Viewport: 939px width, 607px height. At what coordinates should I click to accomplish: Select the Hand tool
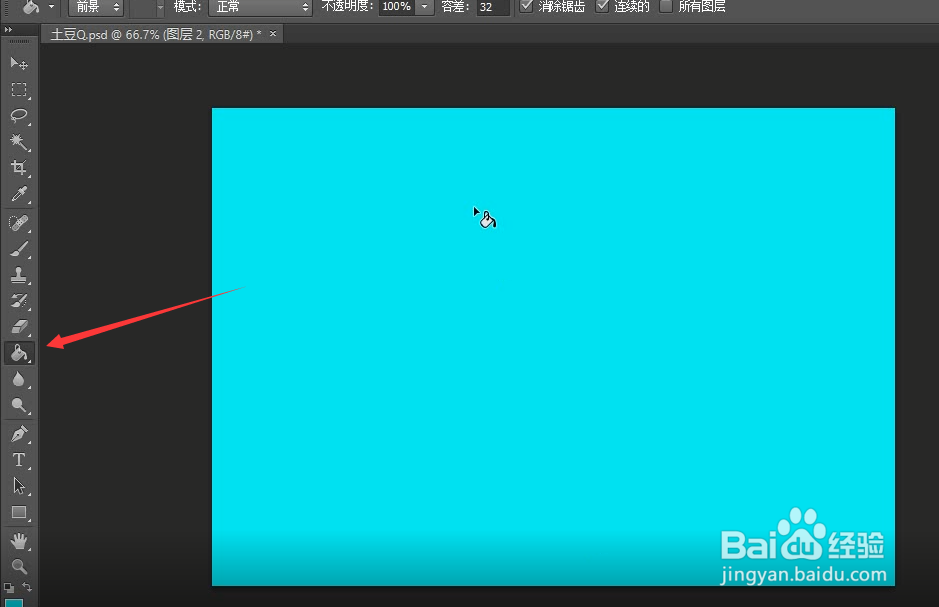[19, 541]
